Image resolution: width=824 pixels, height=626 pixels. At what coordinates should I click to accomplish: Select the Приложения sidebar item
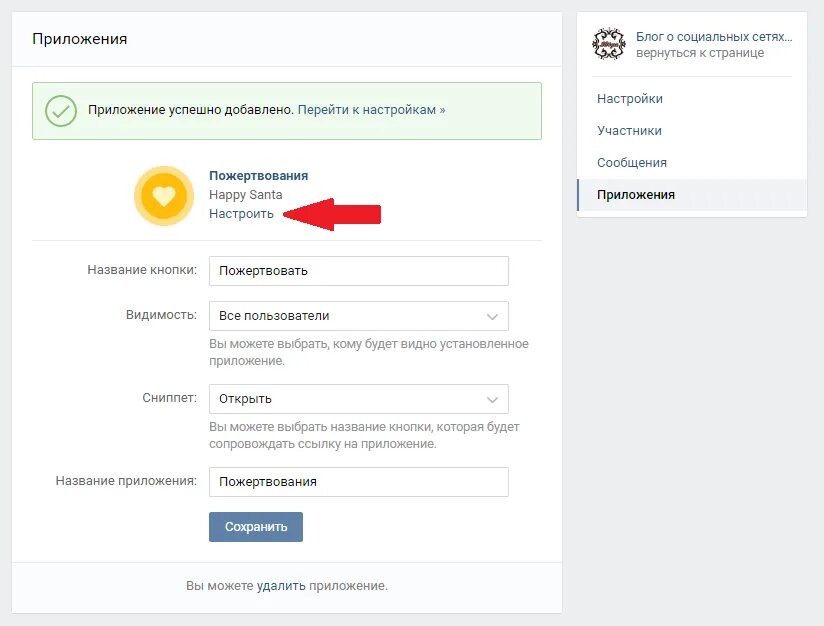pyautogui.click(x=636, y=195)
